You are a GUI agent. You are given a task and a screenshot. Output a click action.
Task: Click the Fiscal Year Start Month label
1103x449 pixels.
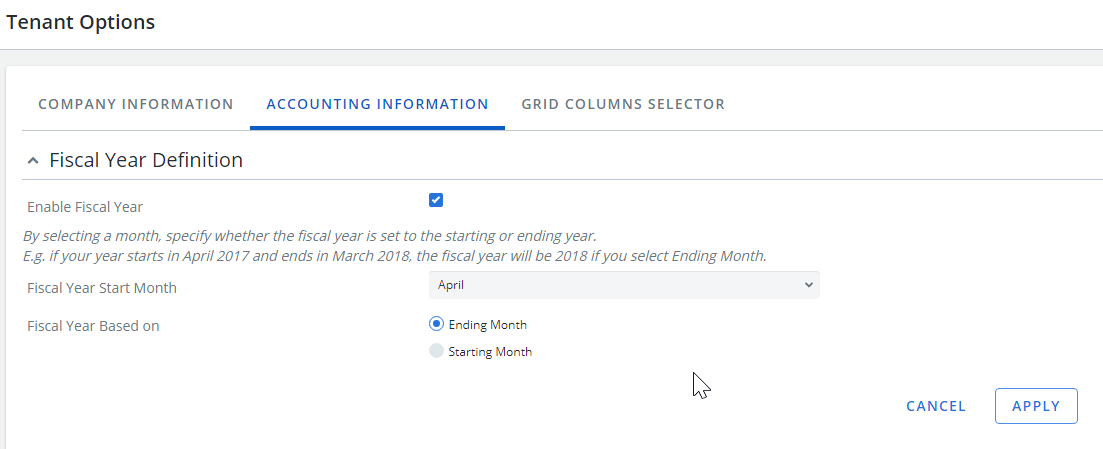point(102,288)
